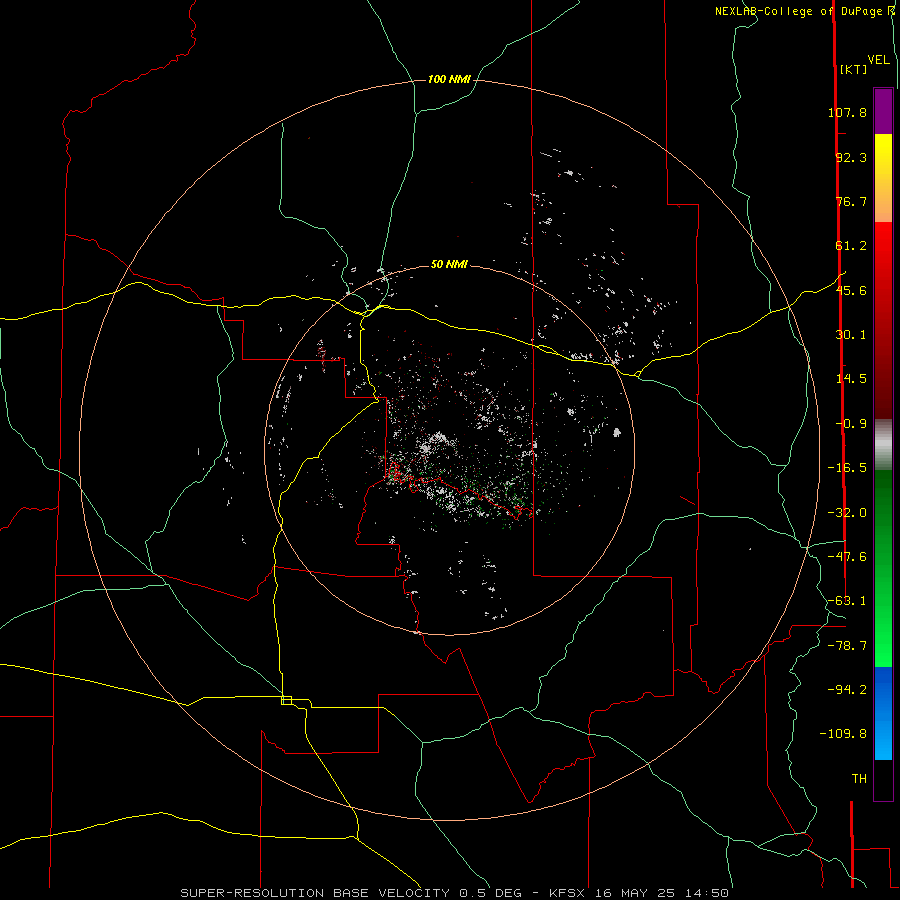Click the gray segment of velocity color bar
The height and width of the screenshot is (900, 900).
pos(883,445)
